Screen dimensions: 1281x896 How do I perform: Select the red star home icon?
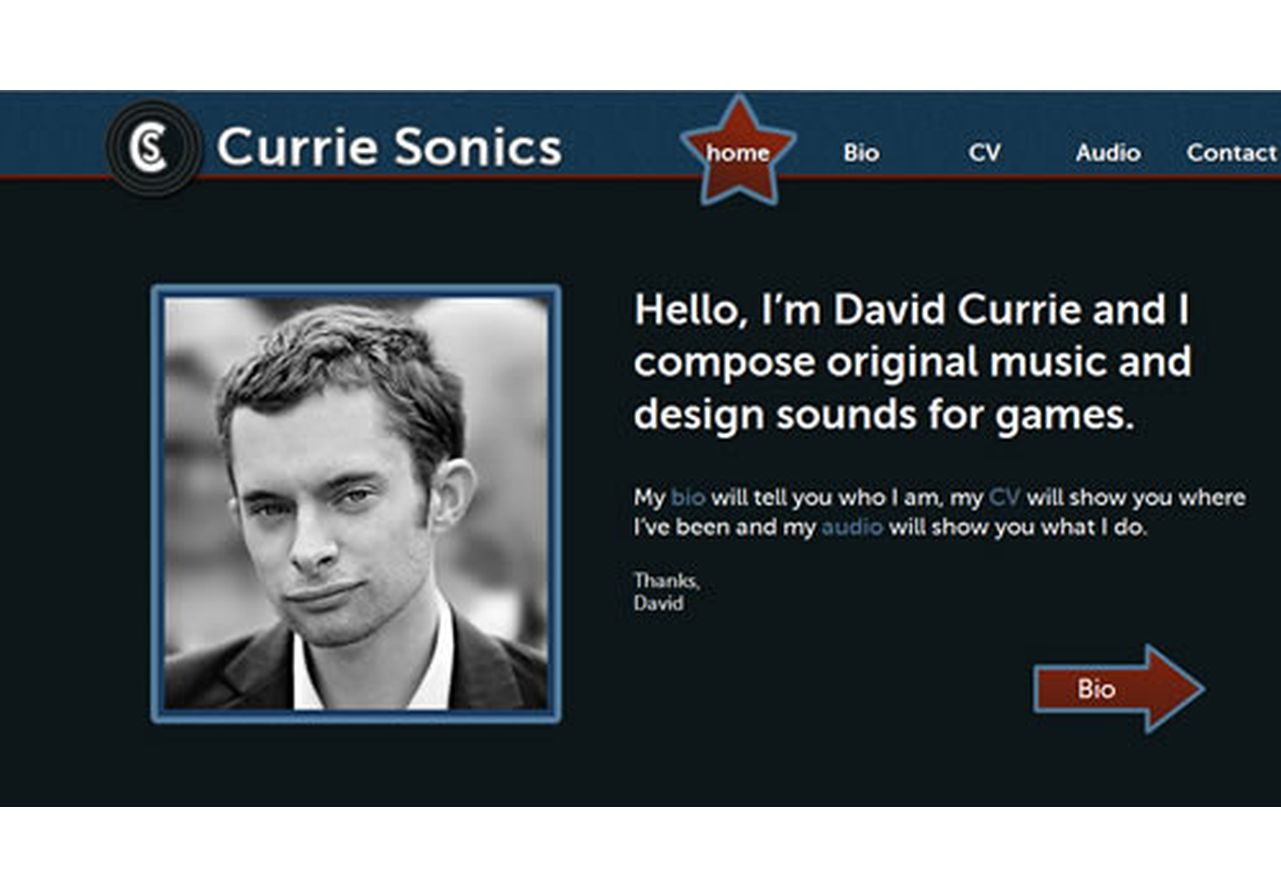coord(738,150)
